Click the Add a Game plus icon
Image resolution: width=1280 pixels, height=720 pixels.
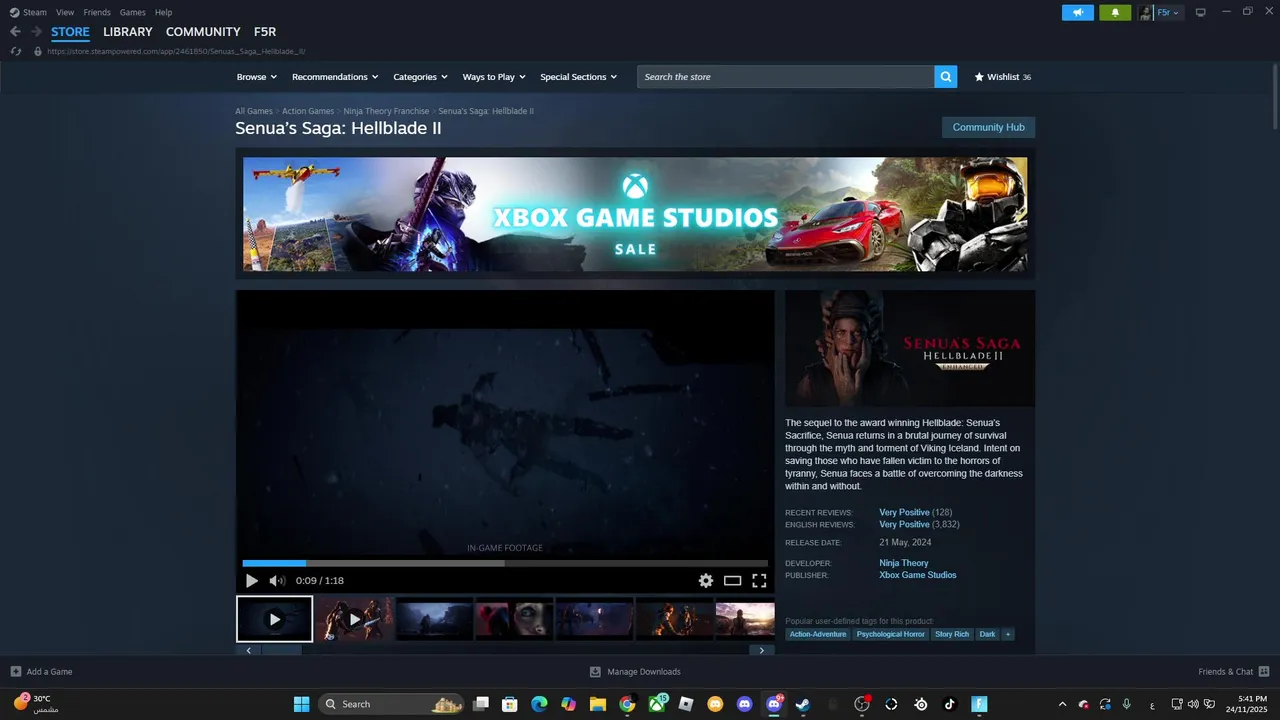tap(16, 672)
